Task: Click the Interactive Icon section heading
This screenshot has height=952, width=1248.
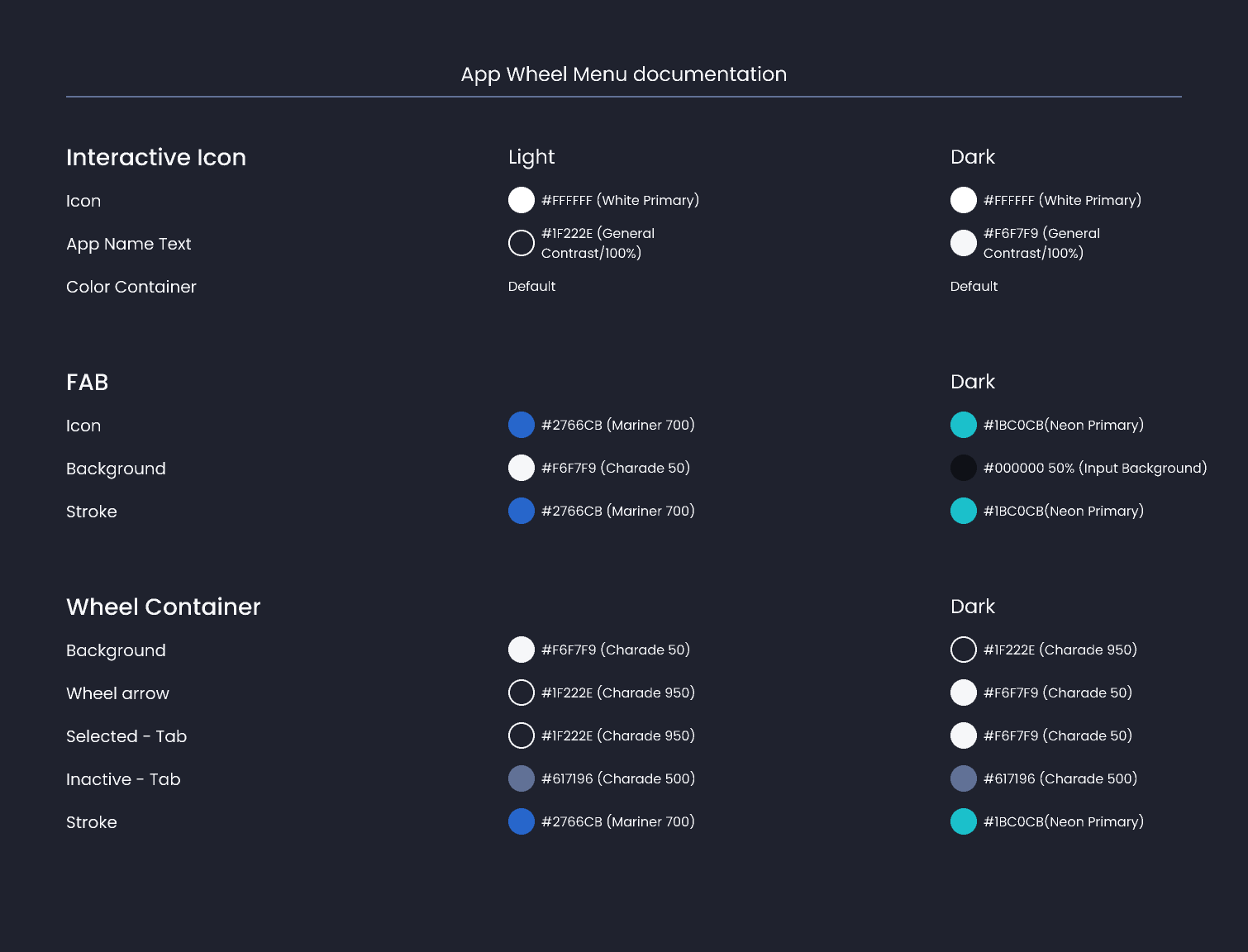Action: [x=156, y=158]
